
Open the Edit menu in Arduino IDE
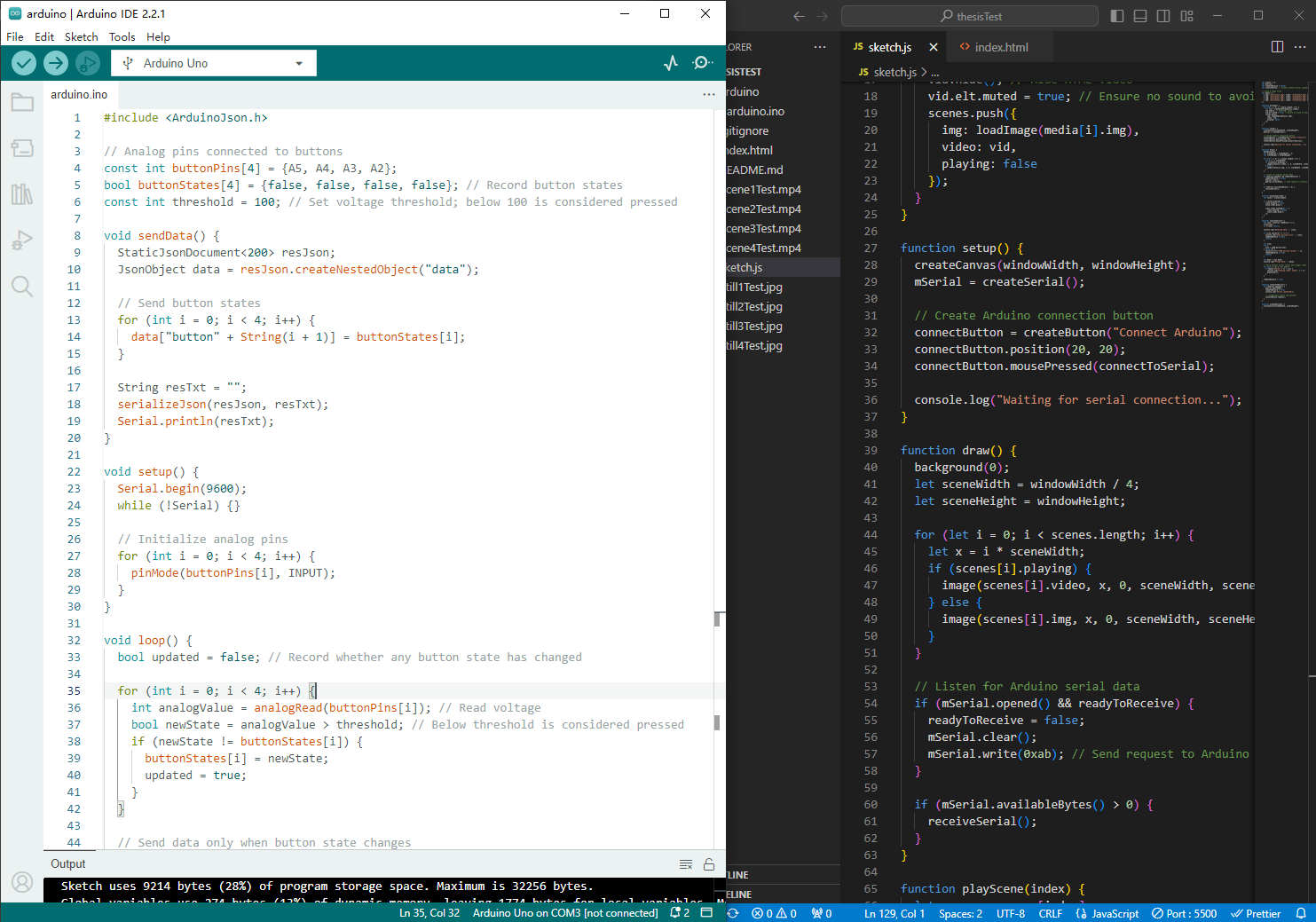coord(44,37)
